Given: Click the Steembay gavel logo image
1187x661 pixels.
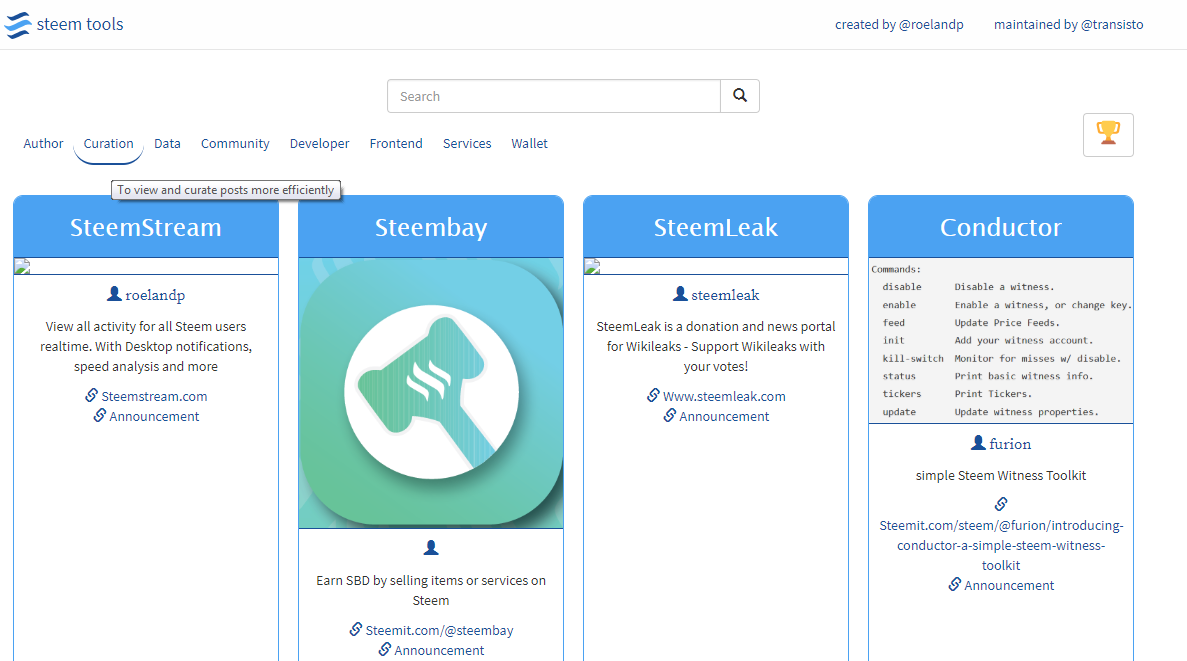Looking at the screenshot, I should coord(431,392).
